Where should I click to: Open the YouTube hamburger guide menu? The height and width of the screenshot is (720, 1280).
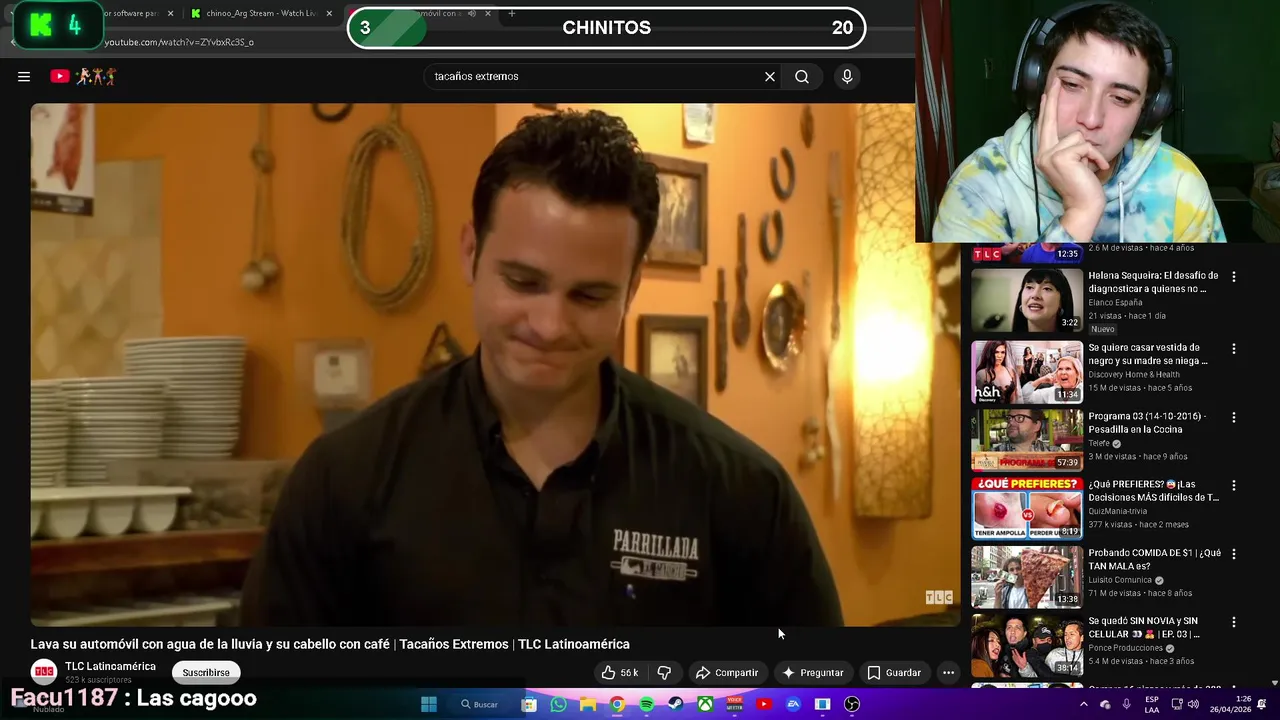[24, 76]
